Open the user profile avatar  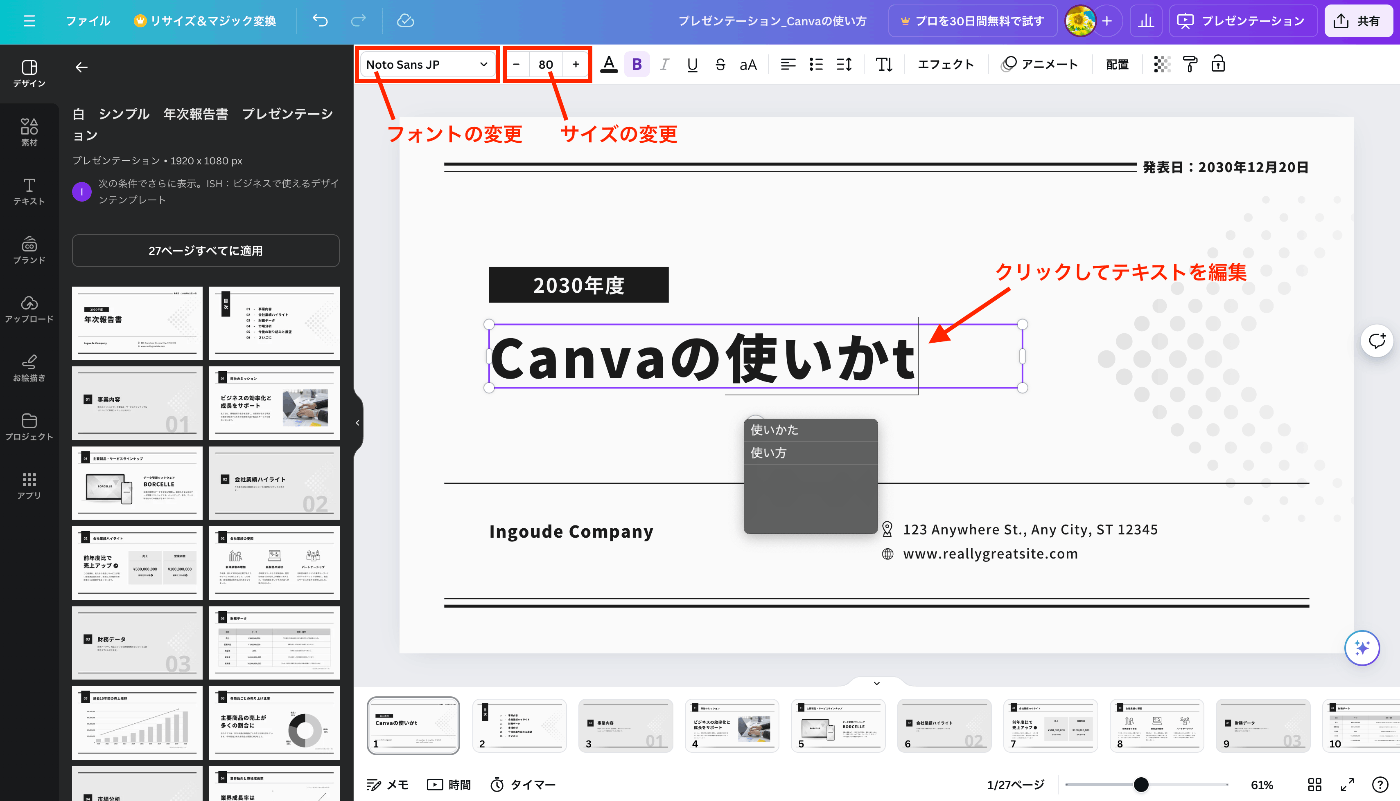1079,20
